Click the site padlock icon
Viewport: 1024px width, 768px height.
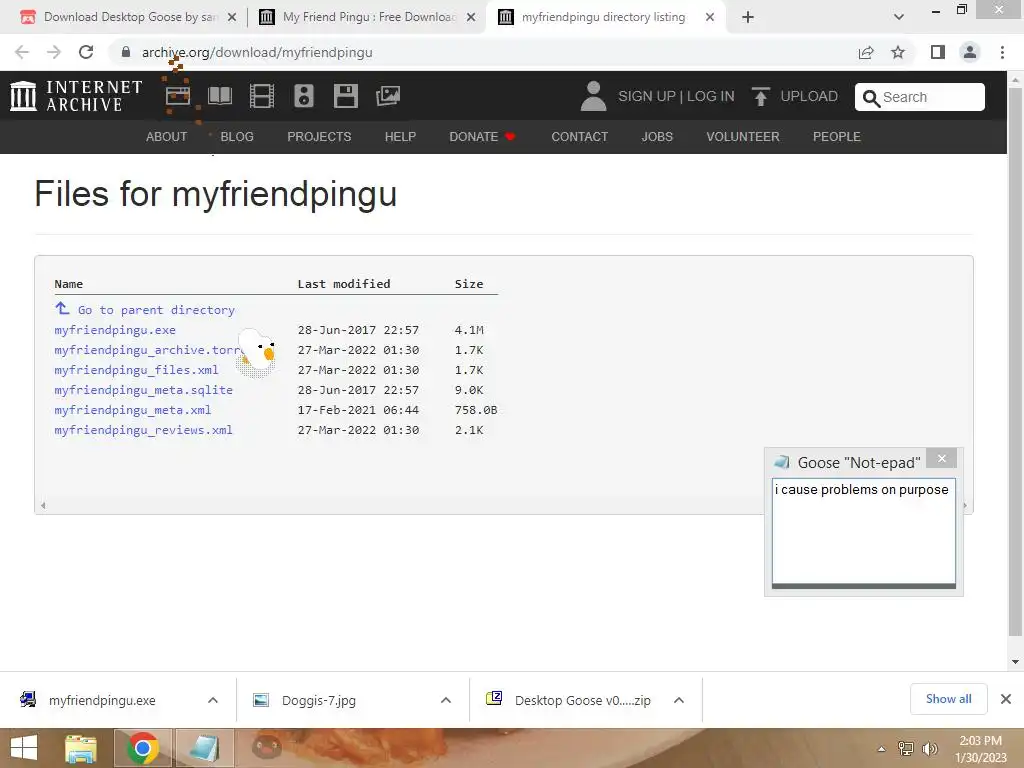point(126,52)
